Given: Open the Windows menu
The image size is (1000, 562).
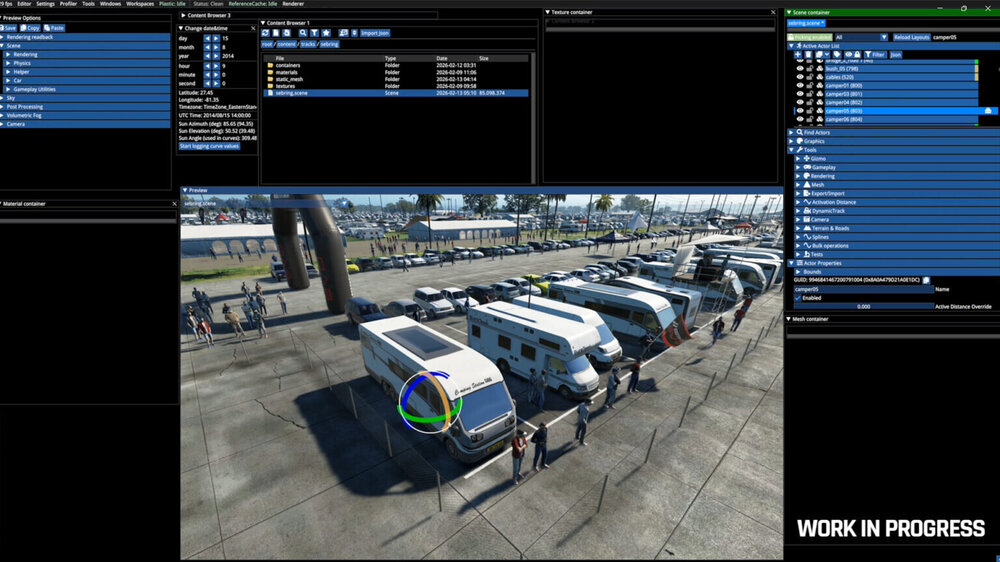Looking at the screenshot, I should [110, 4].
